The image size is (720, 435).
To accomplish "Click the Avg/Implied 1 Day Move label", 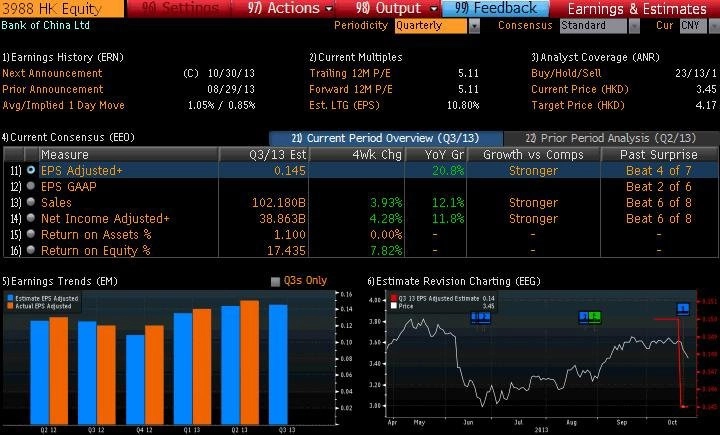I will 63,106.
